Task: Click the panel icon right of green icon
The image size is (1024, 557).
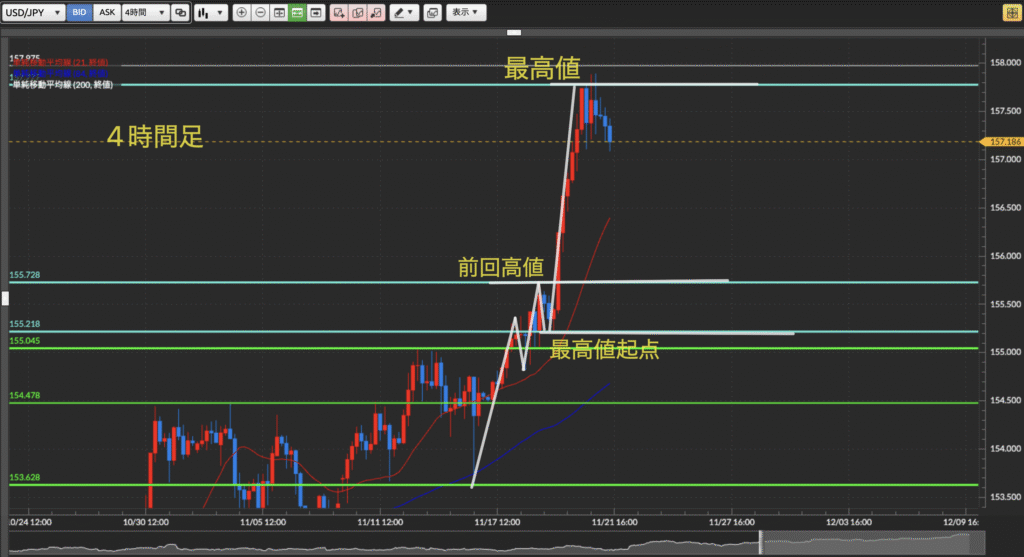Action: 316,13
